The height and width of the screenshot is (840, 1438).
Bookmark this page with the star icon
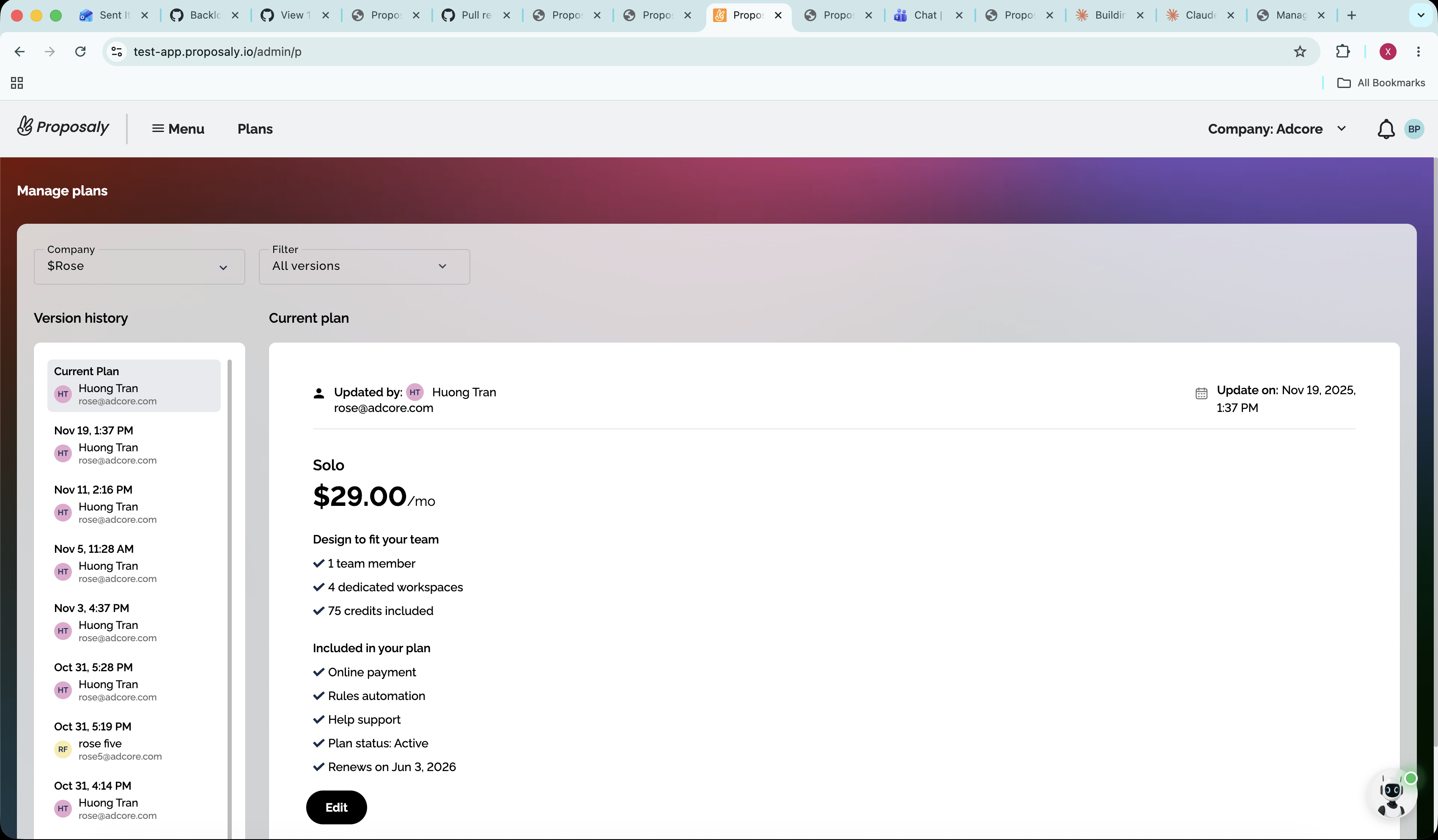coord(1300,52)
